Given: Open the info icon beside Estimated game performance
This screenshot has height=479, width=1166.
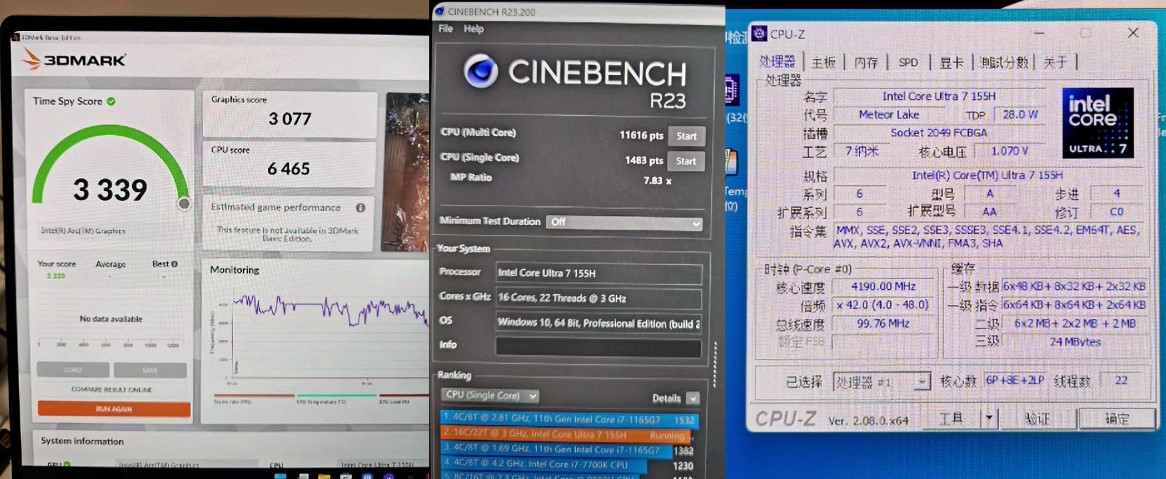Looking at the screenshot, I should tap(361, 208).
